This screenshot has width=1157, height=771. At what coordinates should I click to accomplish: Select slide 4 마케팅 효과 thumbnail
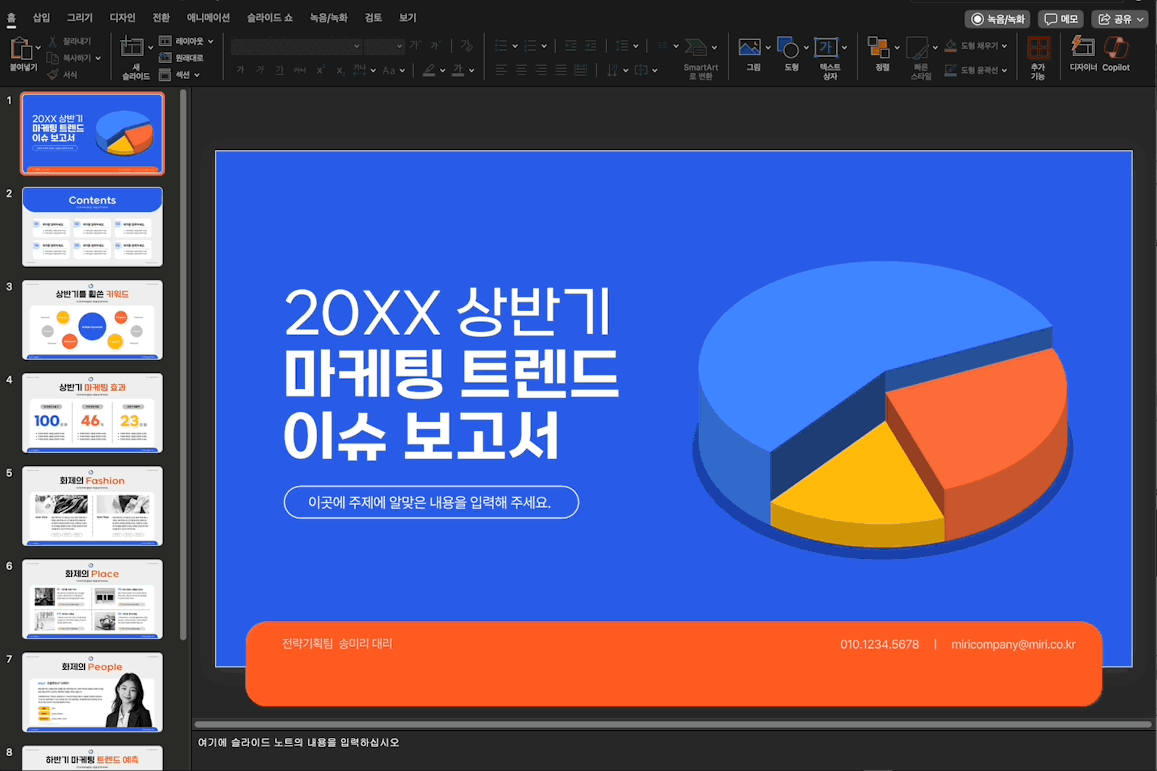coord(92,413)
